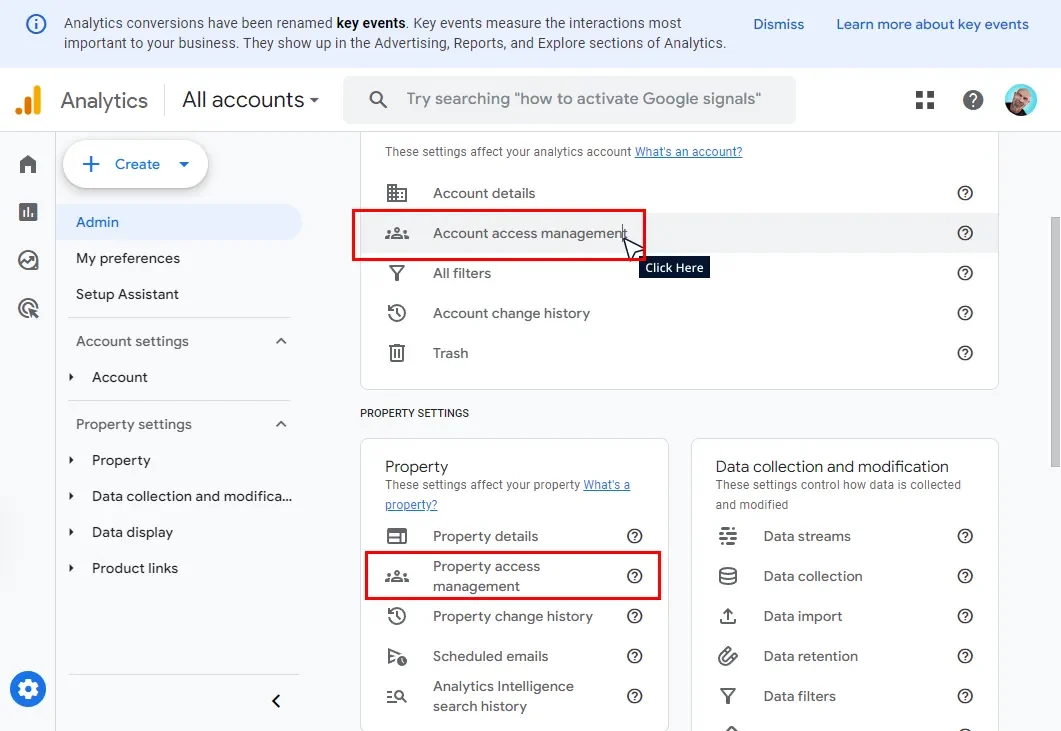The width and height of the screenshot is (1061, 731).
Task: Open Setup Assistant from the sidebar
Action: (x=127, y=294)
